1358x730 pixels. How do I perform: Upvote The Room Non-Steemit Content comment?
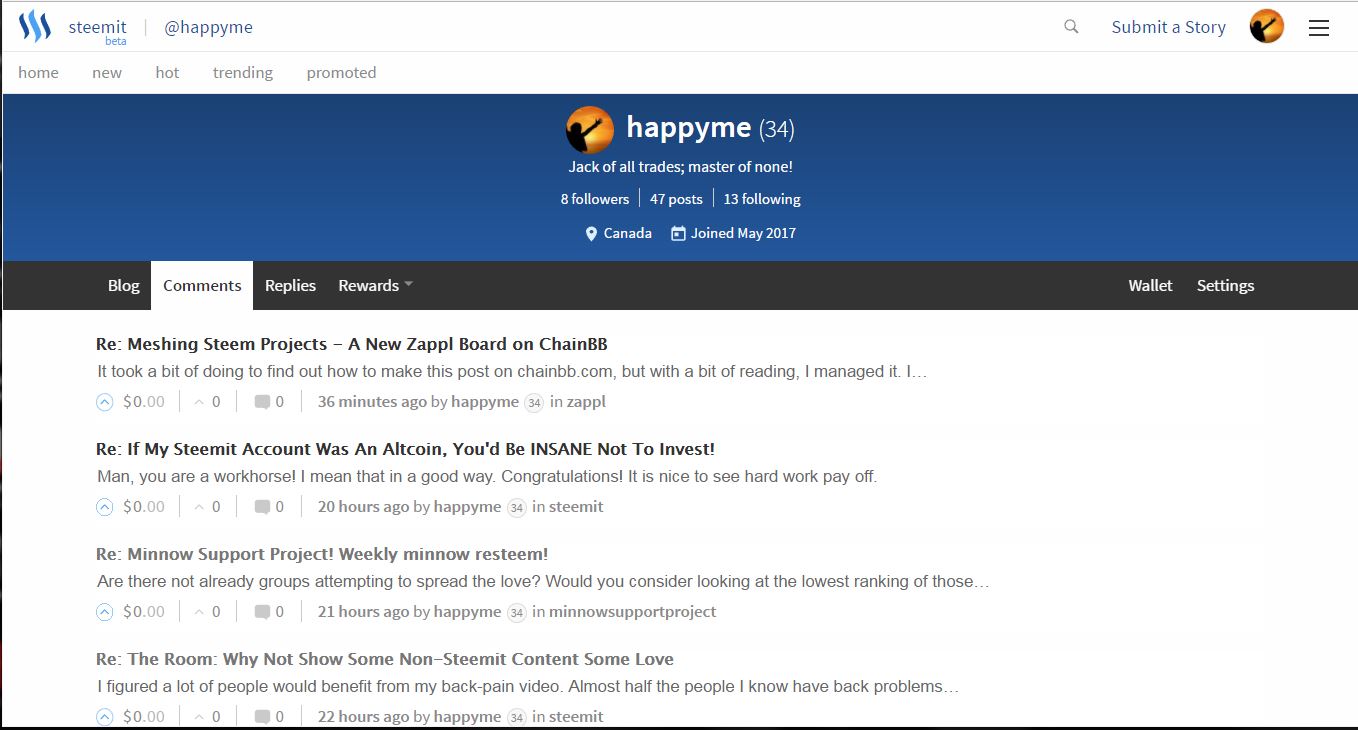click(105, 717)
